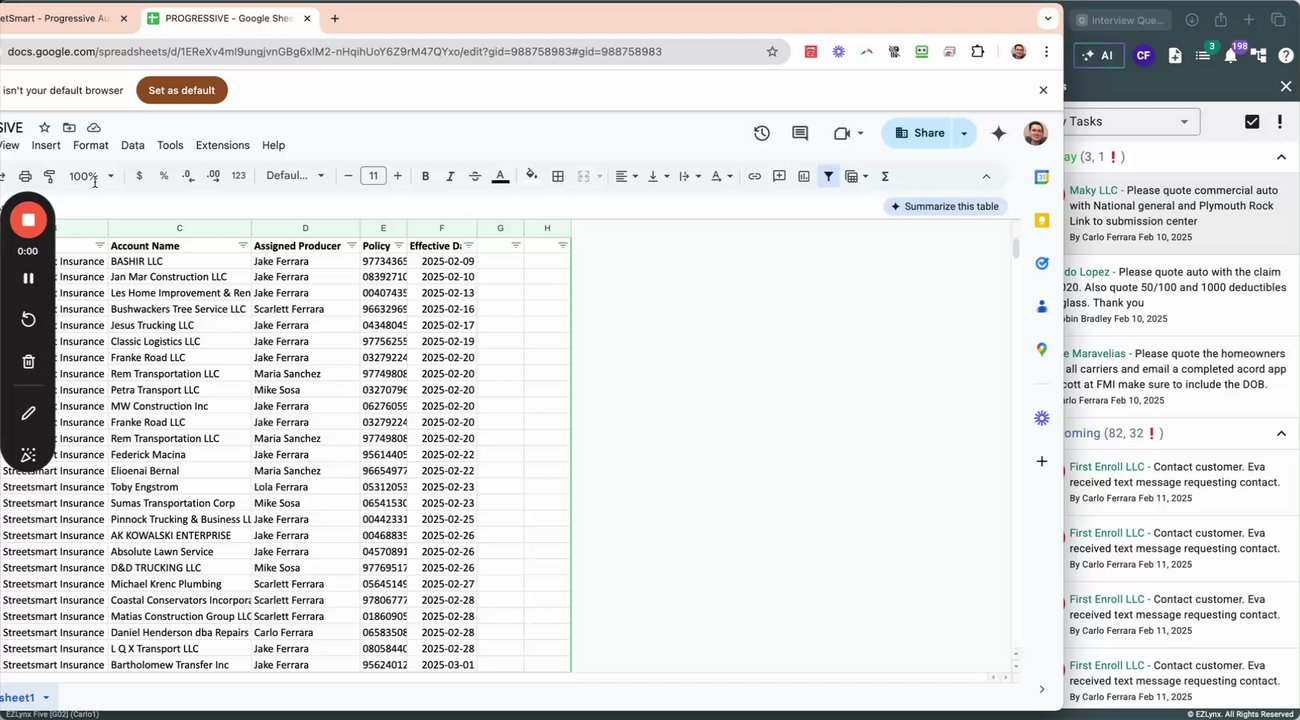Viewport: 1300px width, 720px height.
Task: Toggle italic formatting
Action: coord(450,176)
